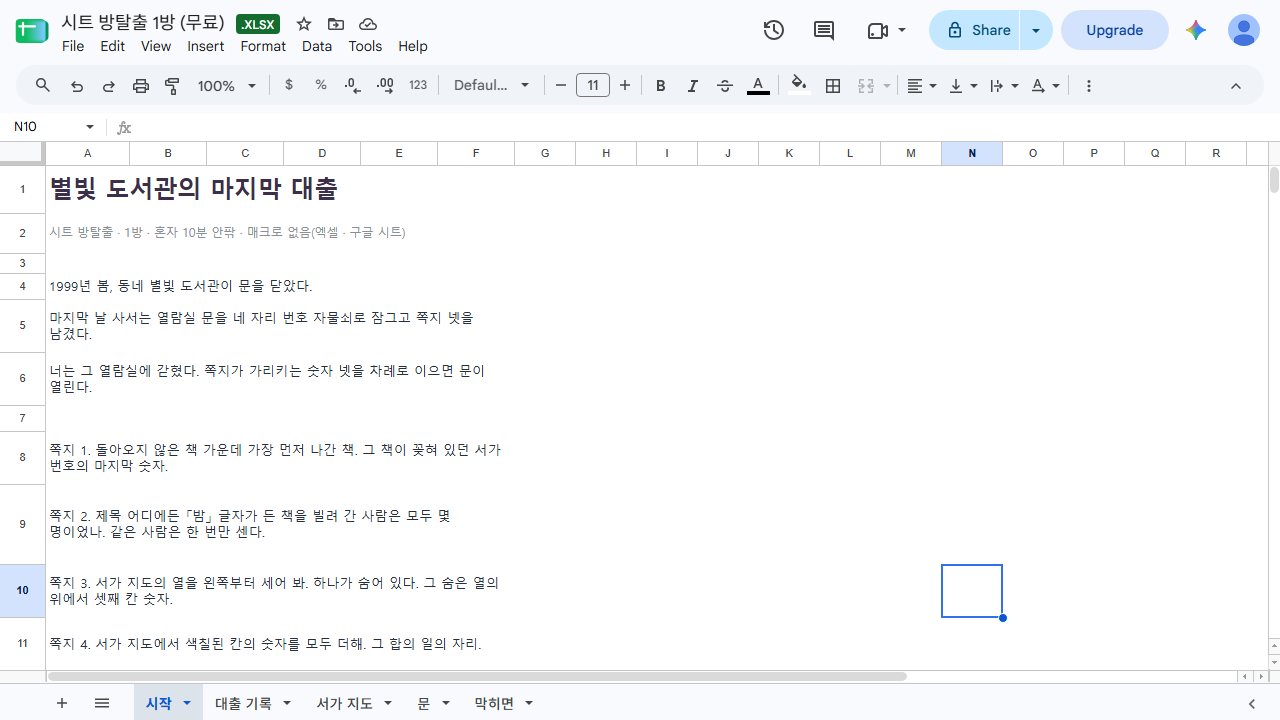Open the zoom level dropdown
This screenshot has height=720, width=1280.
(x=227, y=86)
